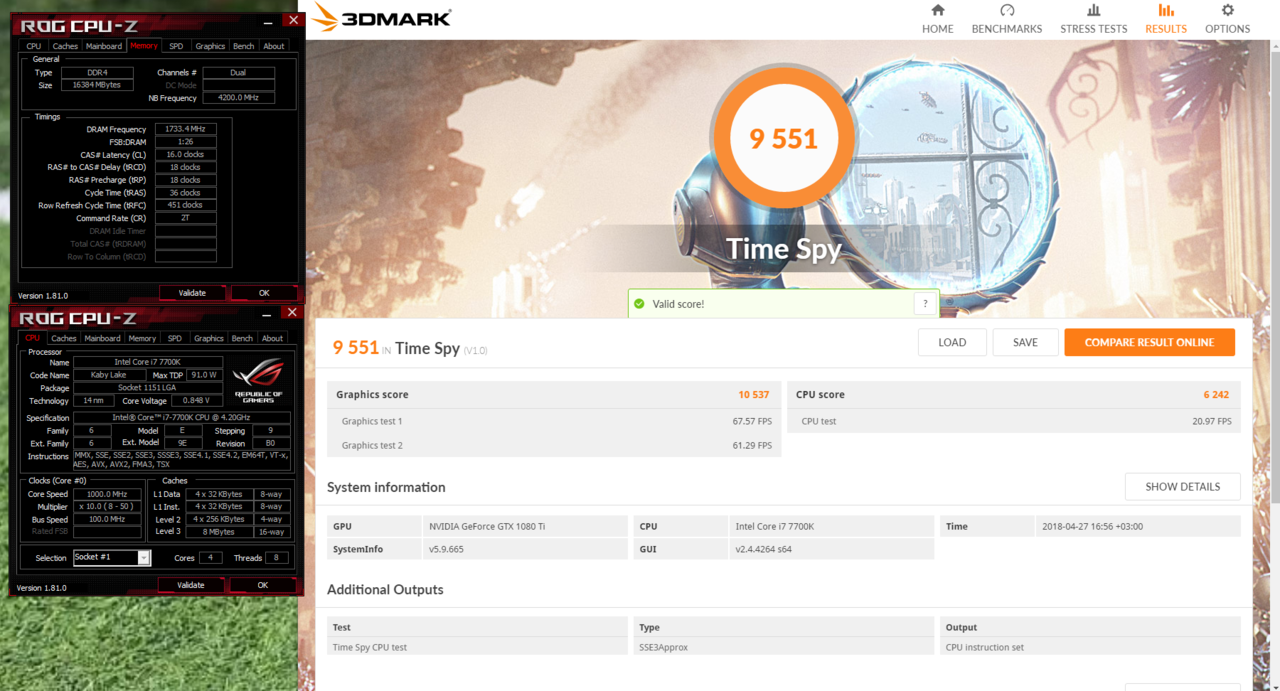Click the LOAD button in 3DMark

pyautogui.click(x=952, y=342)
